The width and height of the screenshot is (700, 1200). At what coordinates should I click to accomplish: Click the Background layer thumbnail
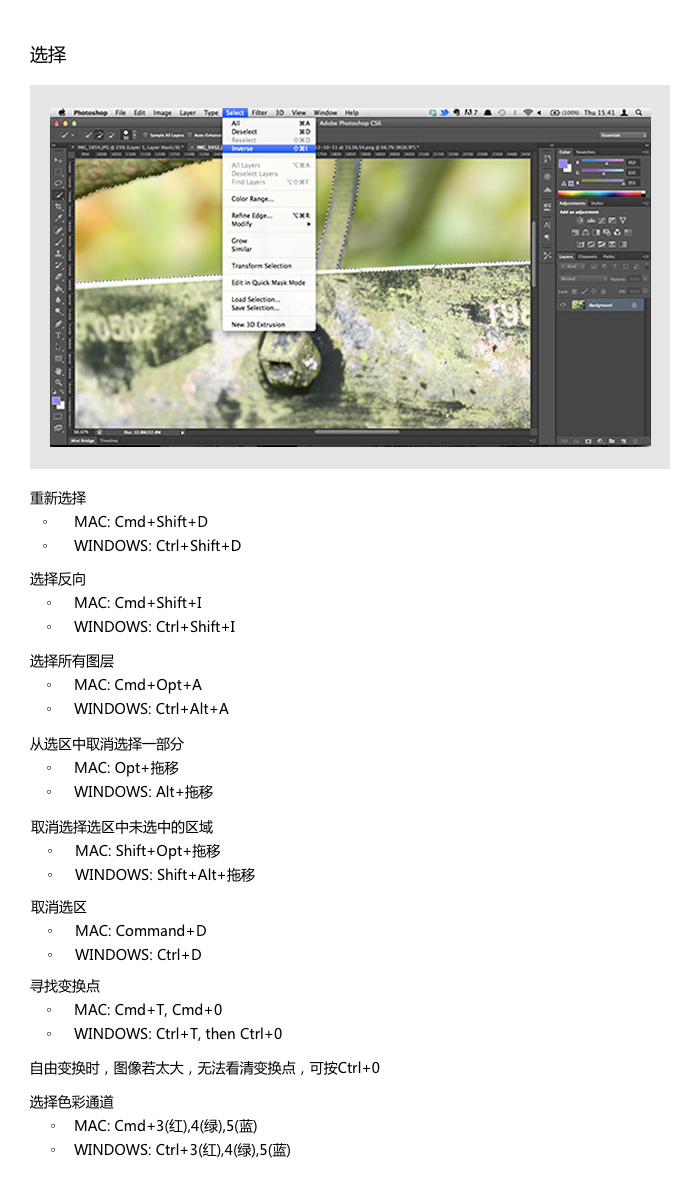pyautogui.click(x=578, y=304)
